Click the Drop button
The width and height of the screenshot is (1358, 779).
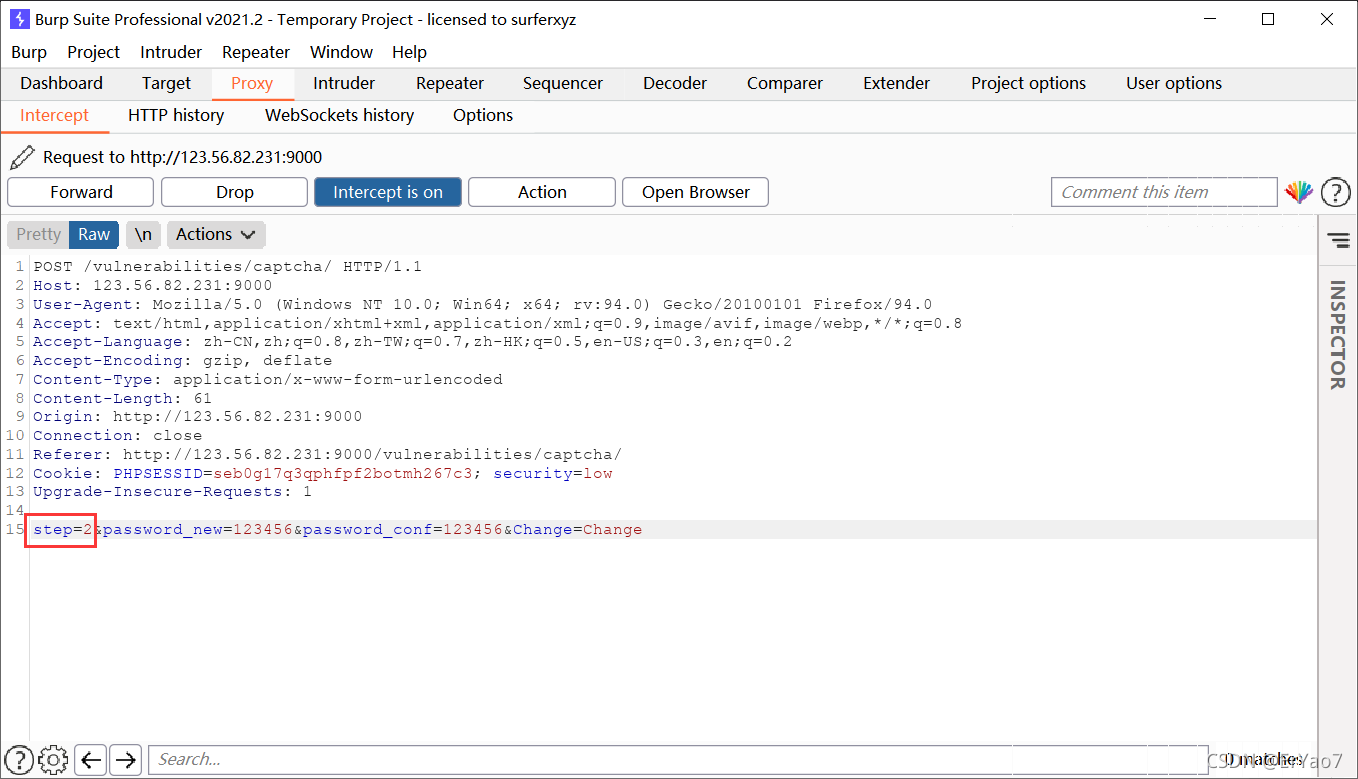(235, 192)
